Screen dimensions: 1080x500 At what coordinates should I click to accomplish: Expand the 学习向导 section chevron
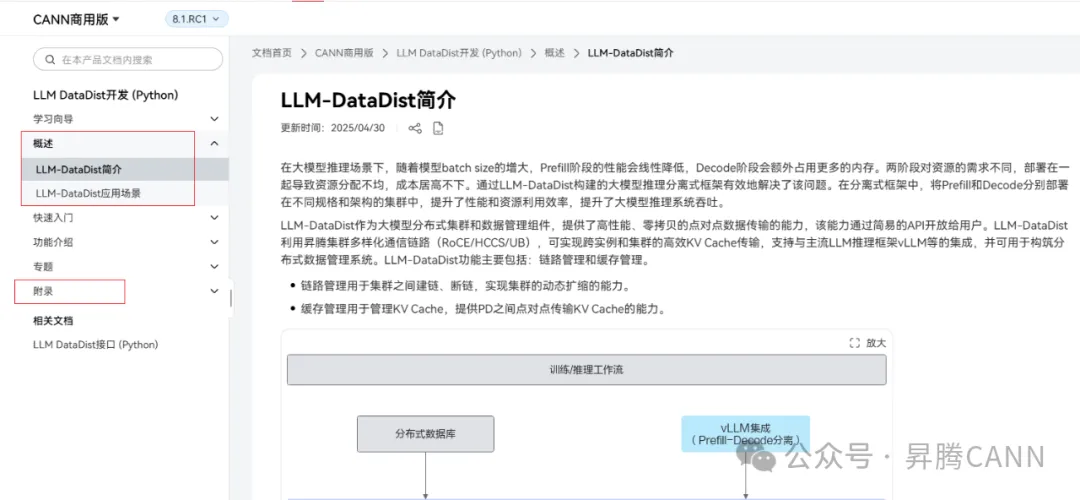click(214, 119)
